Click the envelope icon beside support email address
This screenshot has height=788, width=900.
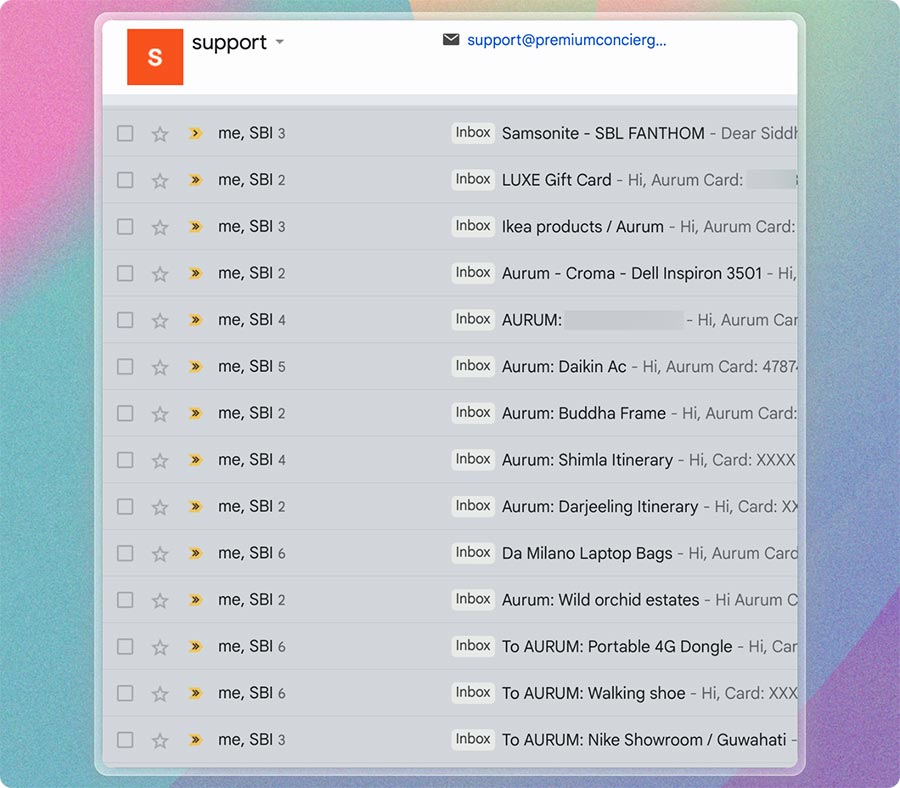click(451, 40)
